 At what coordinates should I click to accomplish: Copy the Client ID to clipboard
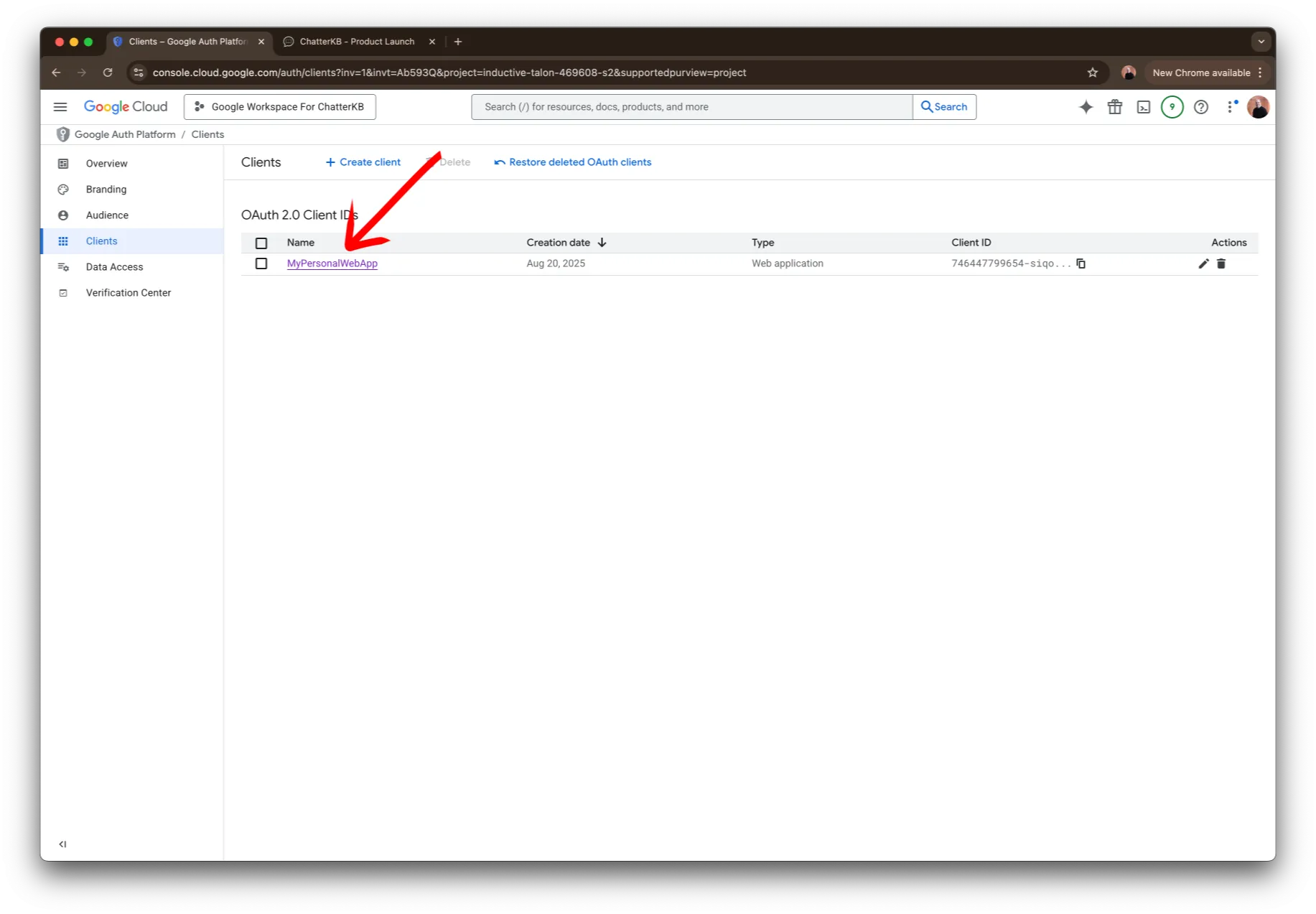pyautogui.click(x=1081, y=264)
